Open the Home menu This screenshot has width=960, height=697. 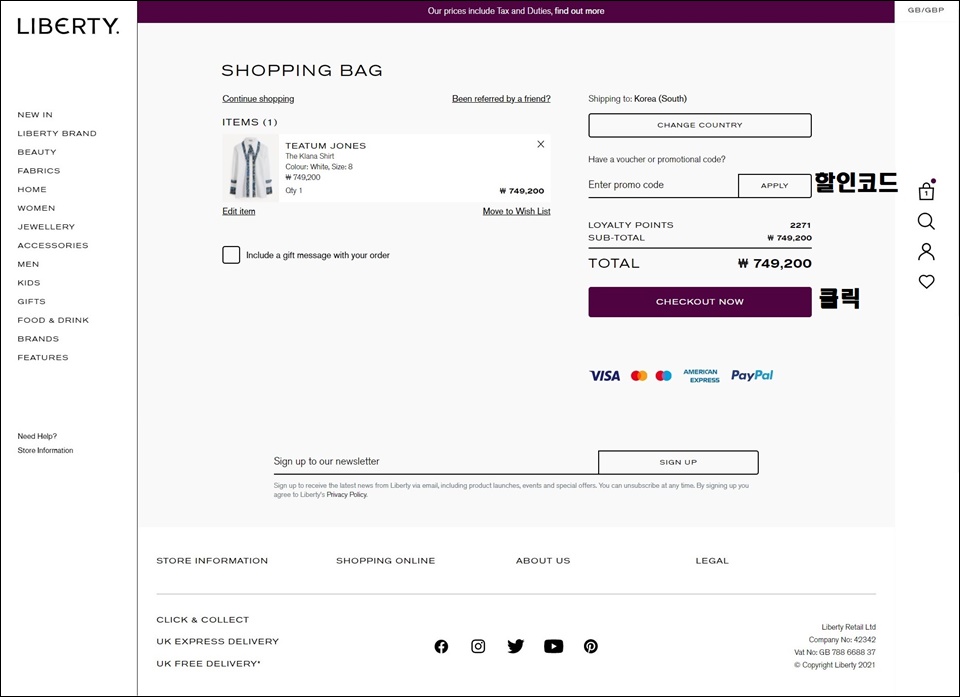pos(32,189)
